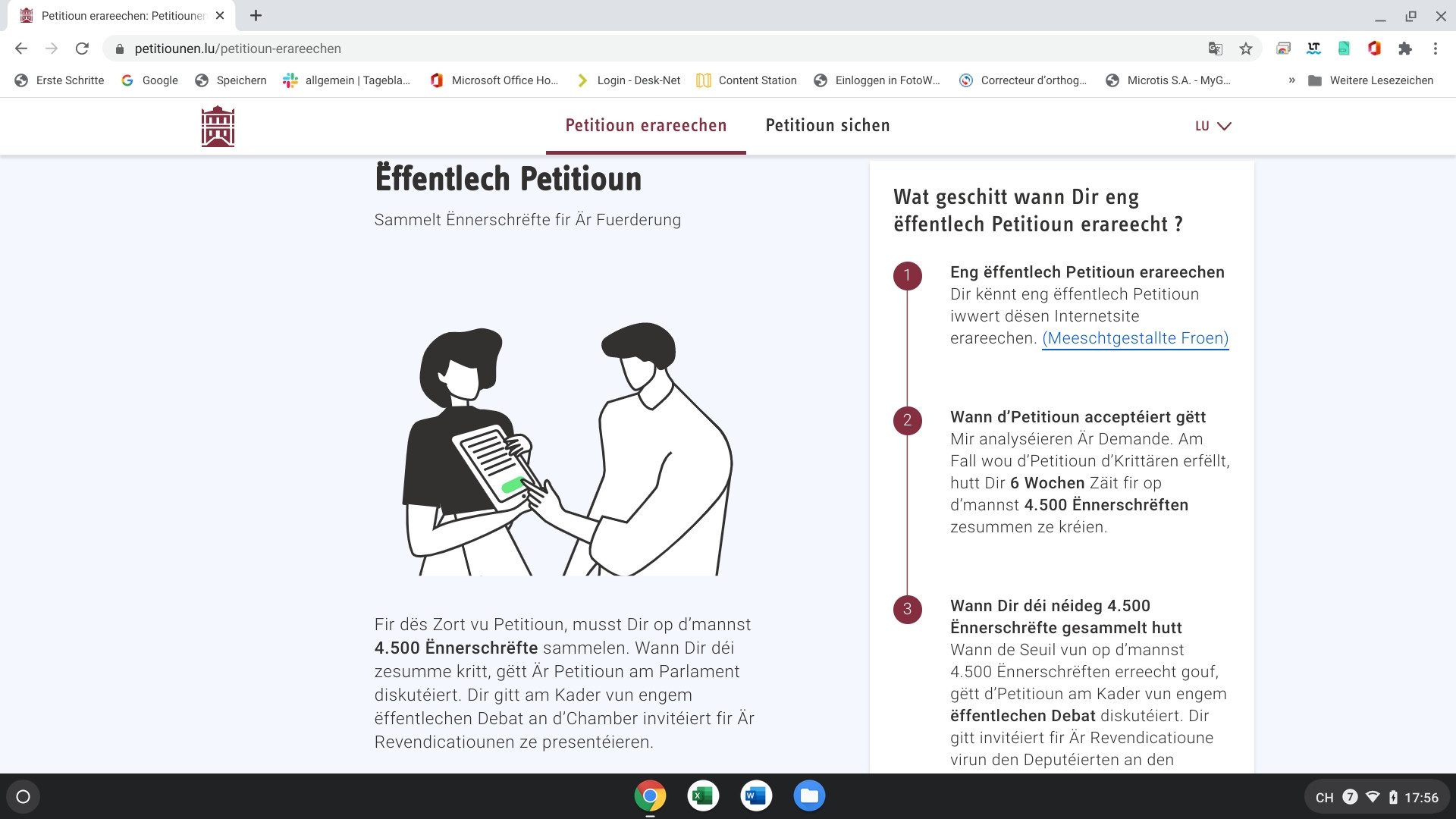Select the Petitioun erareechen tab
Image resolution: width=1456 pixels, height=819 pixels.
pyautogui.click(x=645, y=126)
